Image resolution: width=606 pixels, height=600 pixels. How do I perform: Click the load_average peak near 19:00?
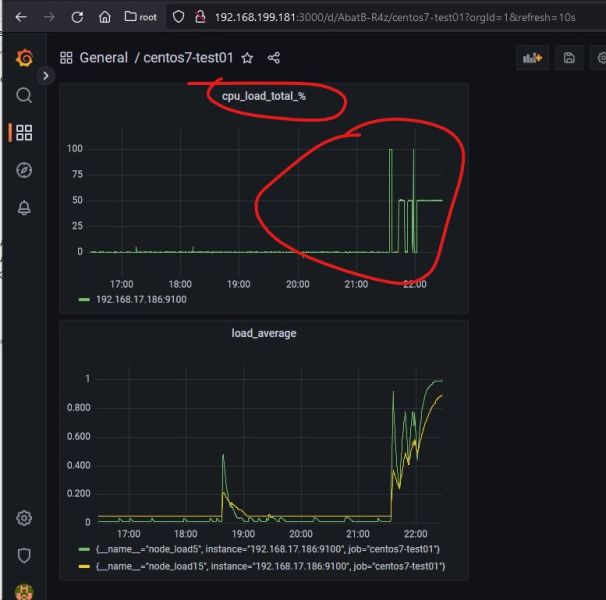[223, 455]
